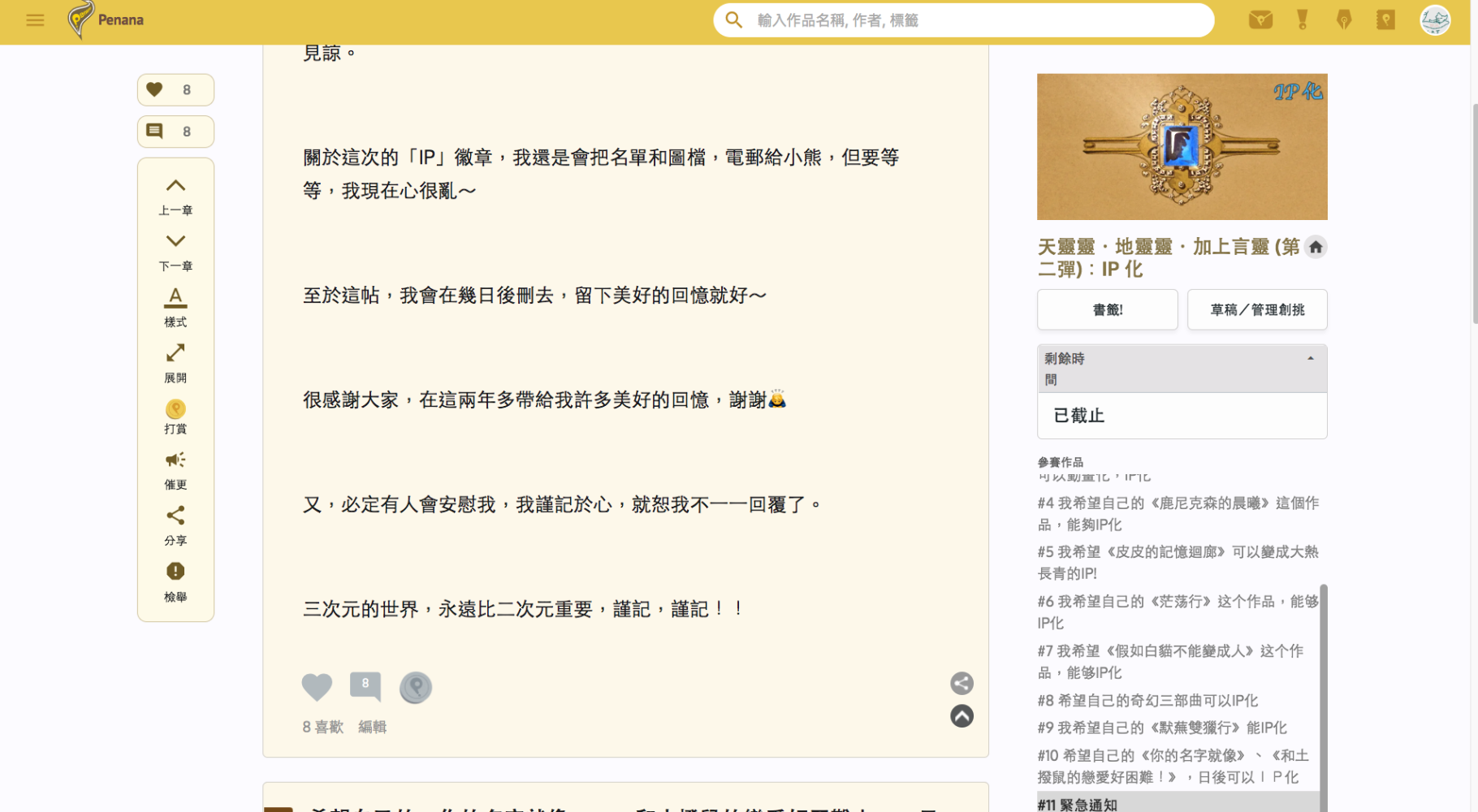The image size is (1478, 812).
Task: Open the hamburger menu
Action: coord(35,20)
